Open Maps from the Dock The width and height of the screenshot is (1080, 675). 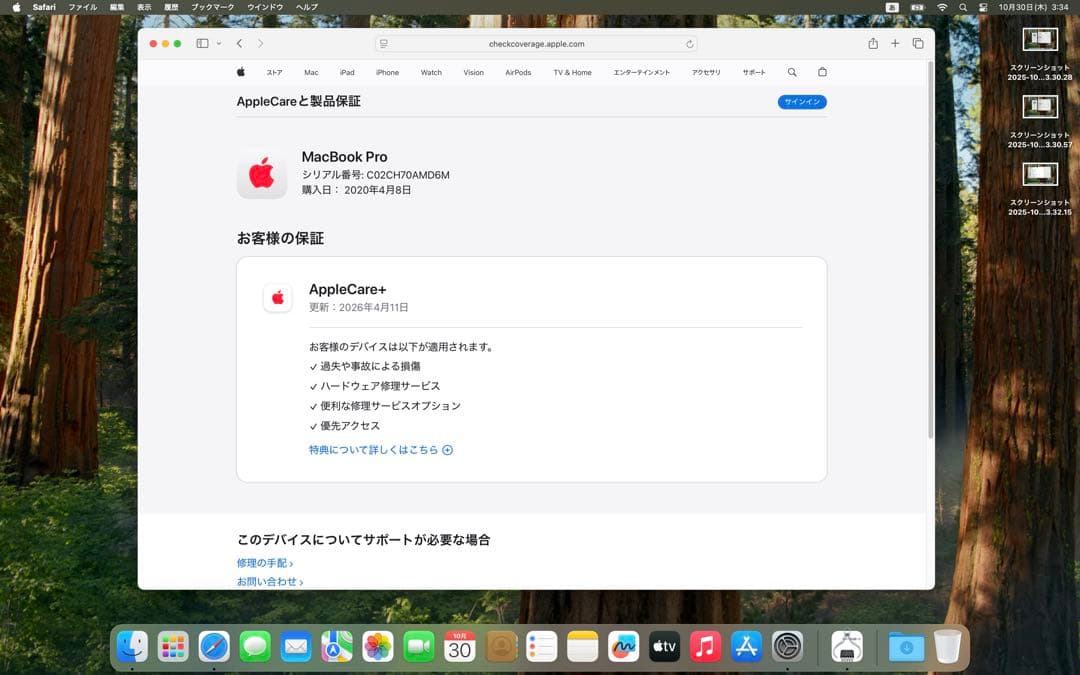336,646
